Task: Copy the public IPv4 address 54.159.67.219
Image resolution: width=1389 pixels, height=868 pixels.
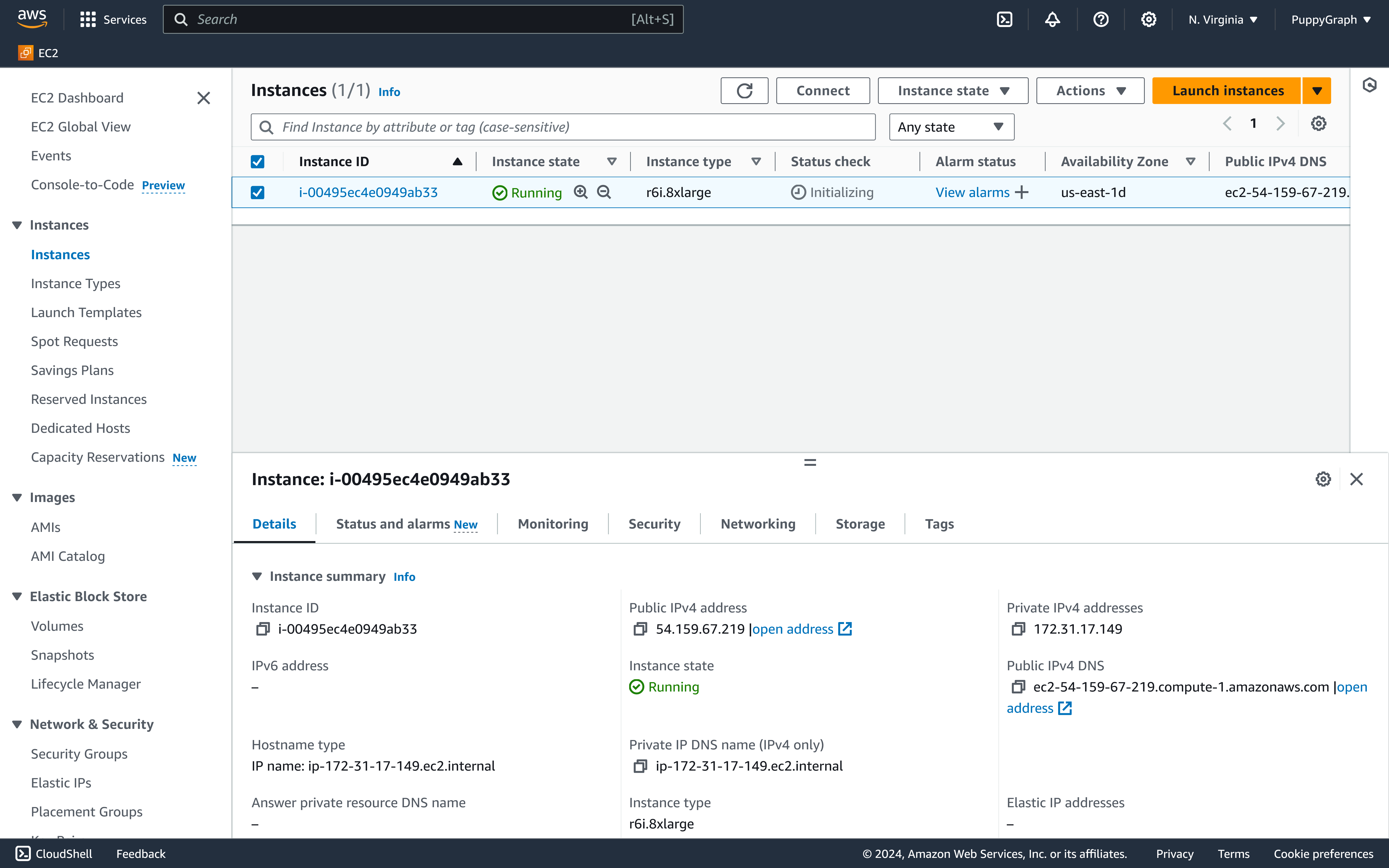Action: coord(640,629)
